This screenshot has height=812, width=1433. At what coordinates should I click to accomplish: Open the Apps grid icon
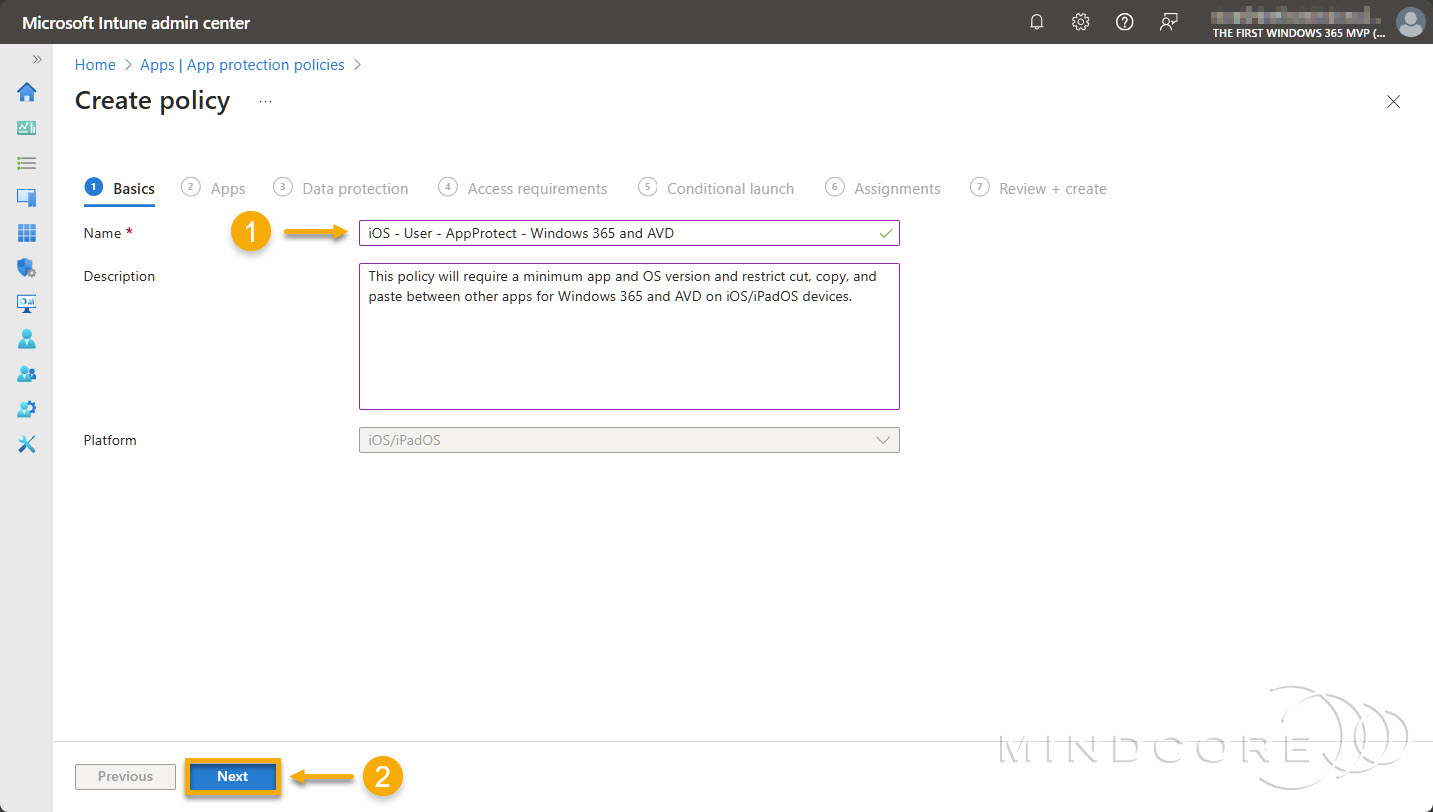coord(27,233)
